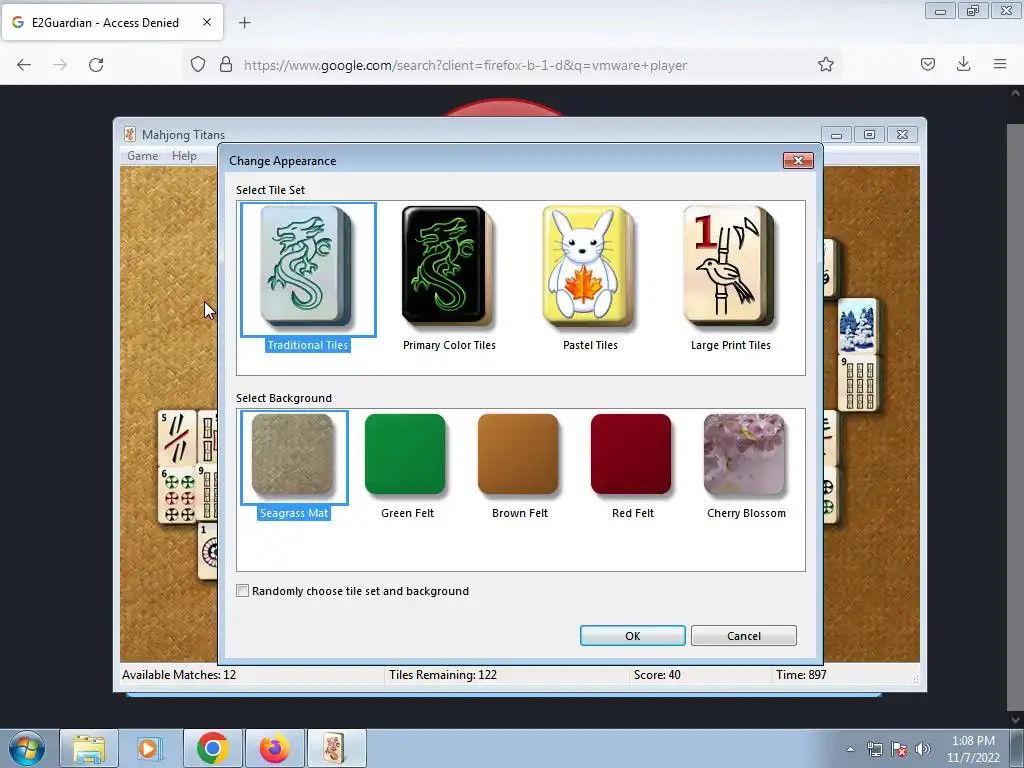
Task: Click the winter snow season tile on the board
Action: [x=857, y=325]
